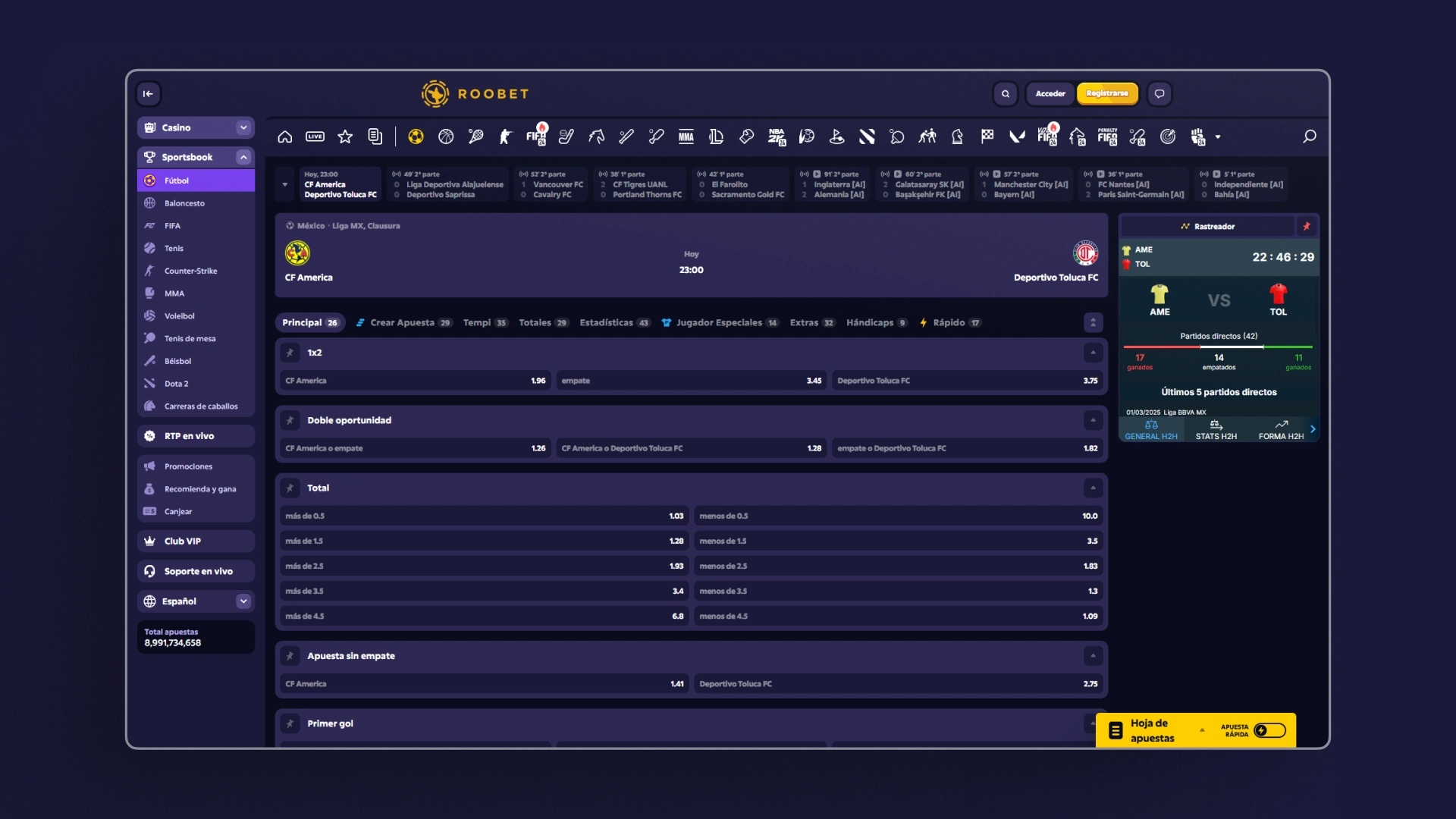Pin the Primer gol market
This screenshot has height=819, width=1456.
pos(290,723)
